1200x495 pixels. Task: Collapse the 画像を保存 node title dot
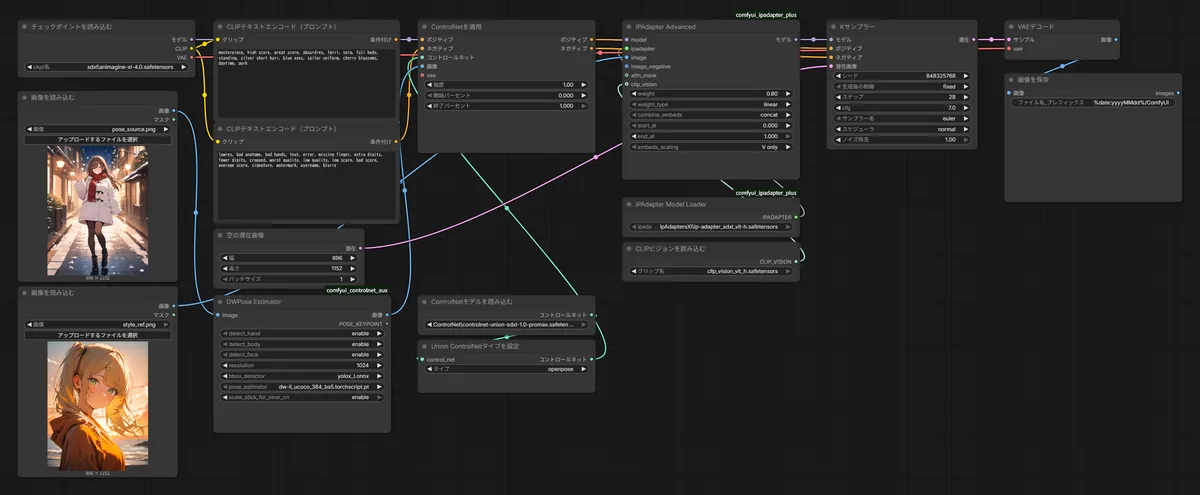tap(1011, 80)
